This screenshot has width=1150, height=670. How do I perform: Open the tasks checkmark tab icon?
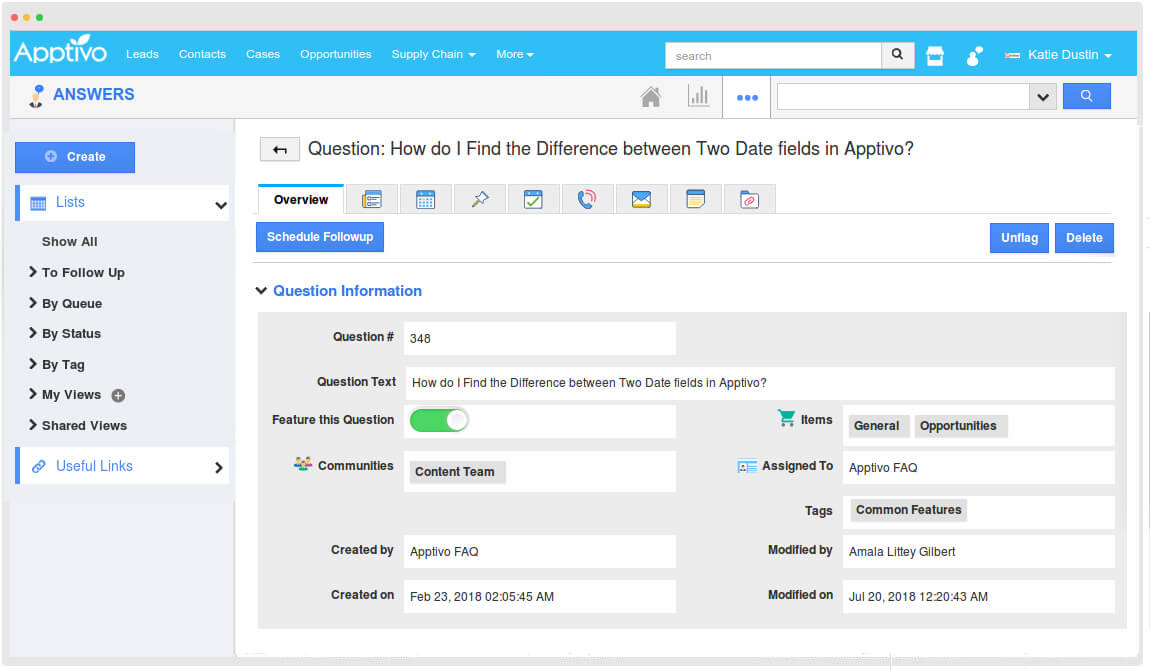tap(533, 200)
